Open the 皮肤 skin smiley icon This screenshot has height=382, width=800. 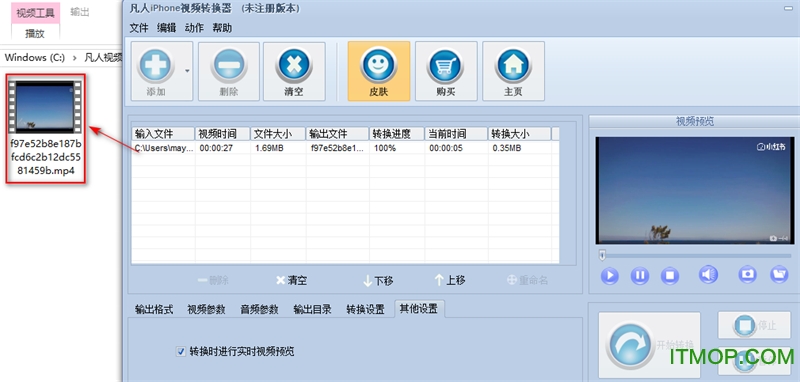(379, 65)
